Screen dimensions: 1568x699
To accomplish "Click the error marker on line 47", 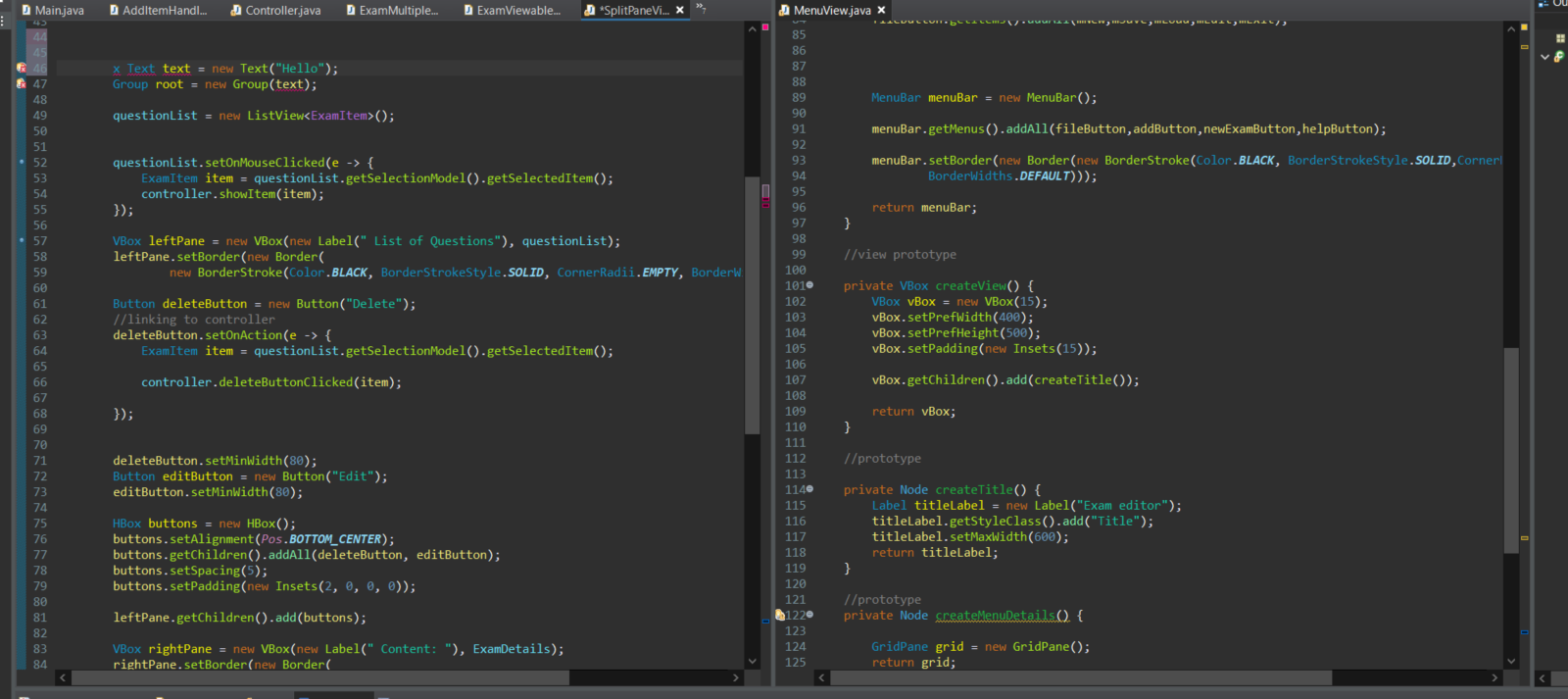I will (21, 84).
